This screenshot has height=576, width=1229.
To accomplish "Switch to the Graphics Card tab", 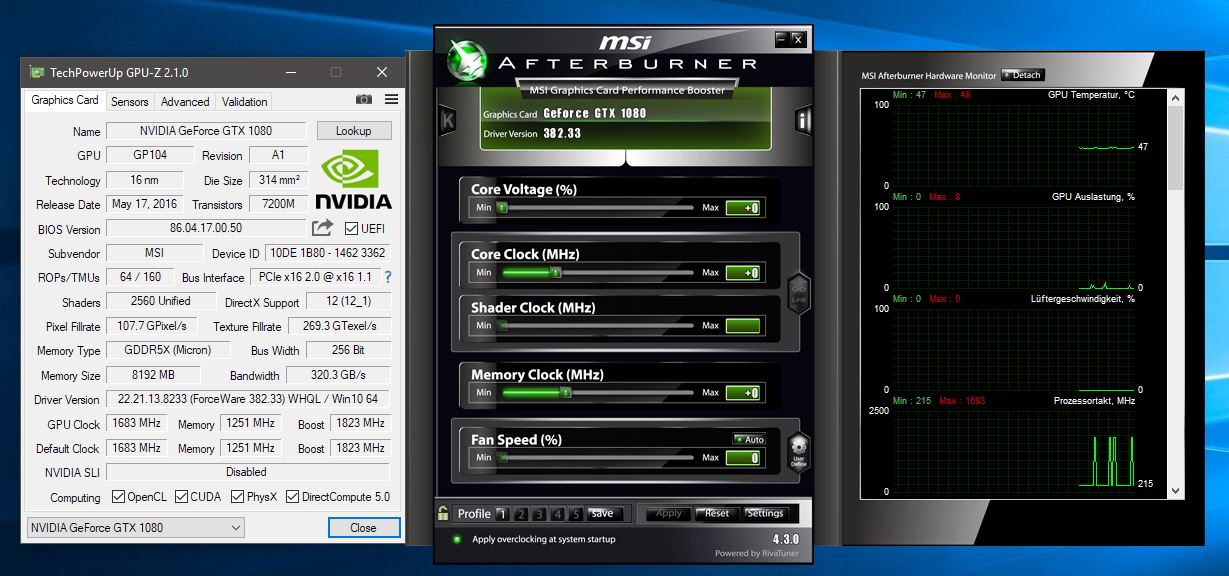I will coord(65,100).
